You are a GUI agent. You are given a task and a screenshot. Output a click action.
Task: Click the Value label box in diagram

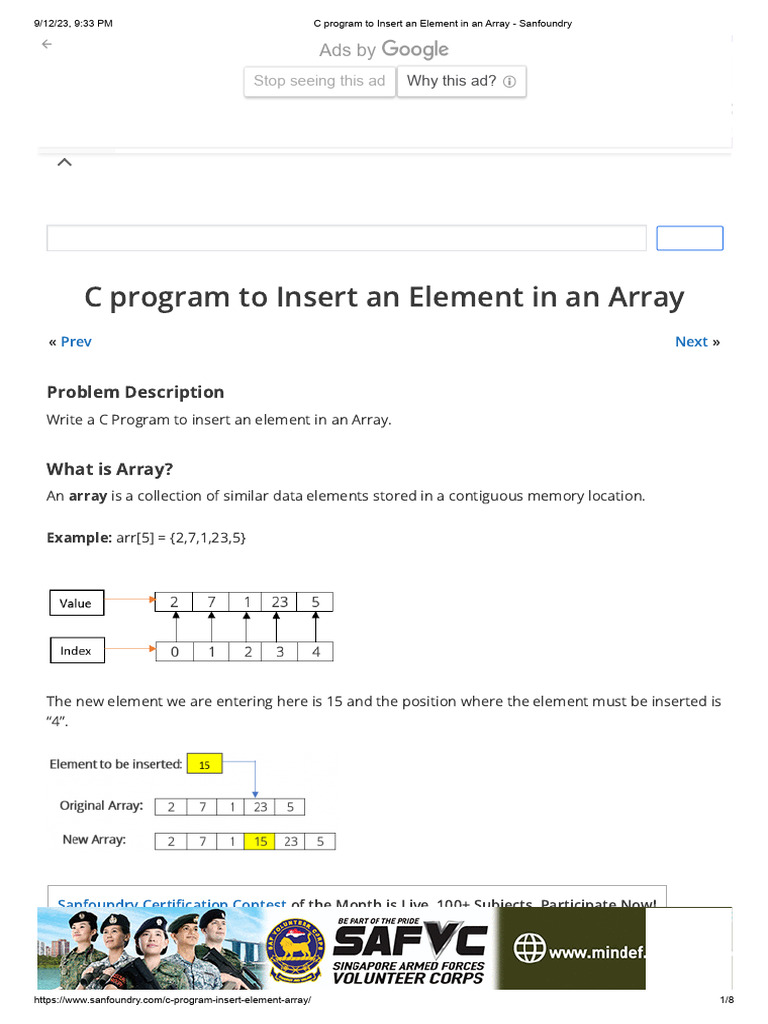point(75,603)
